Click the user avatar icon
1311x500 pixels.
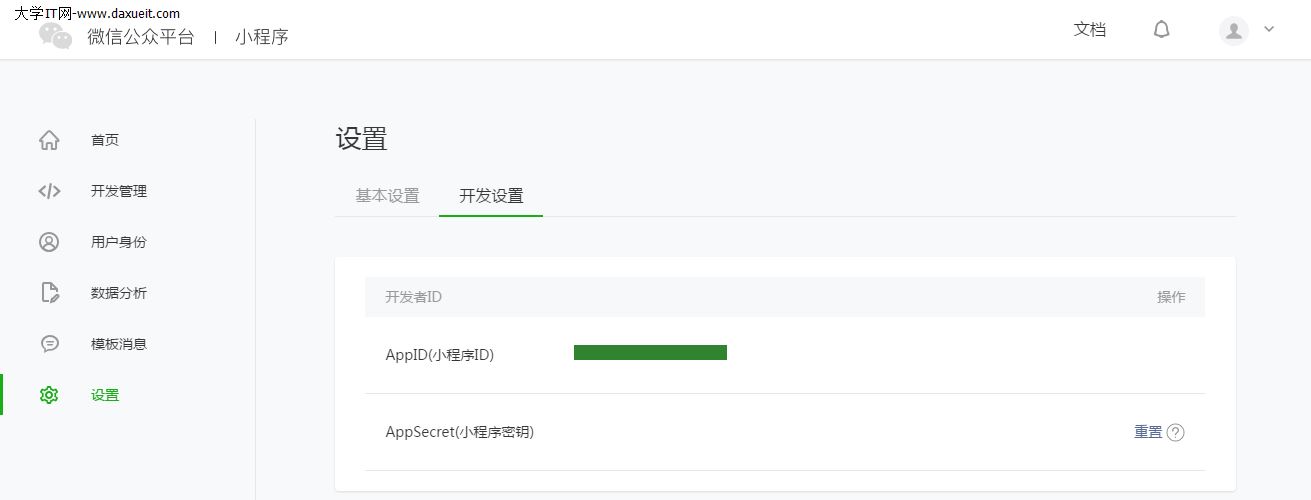(x=1234, y=30)
